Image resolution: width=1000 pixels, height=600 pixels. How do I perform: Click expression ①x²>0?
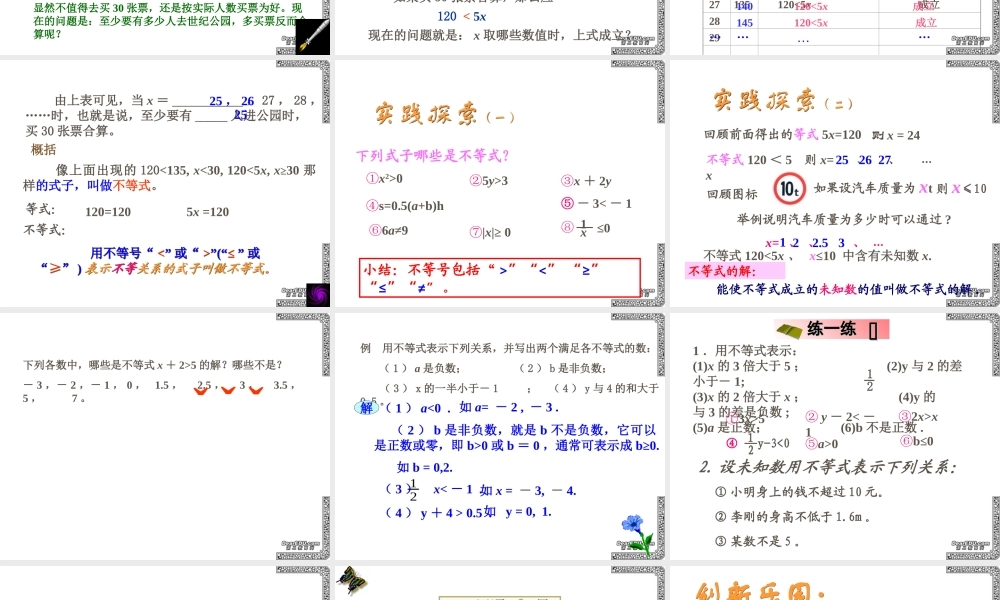pos(384,179)
